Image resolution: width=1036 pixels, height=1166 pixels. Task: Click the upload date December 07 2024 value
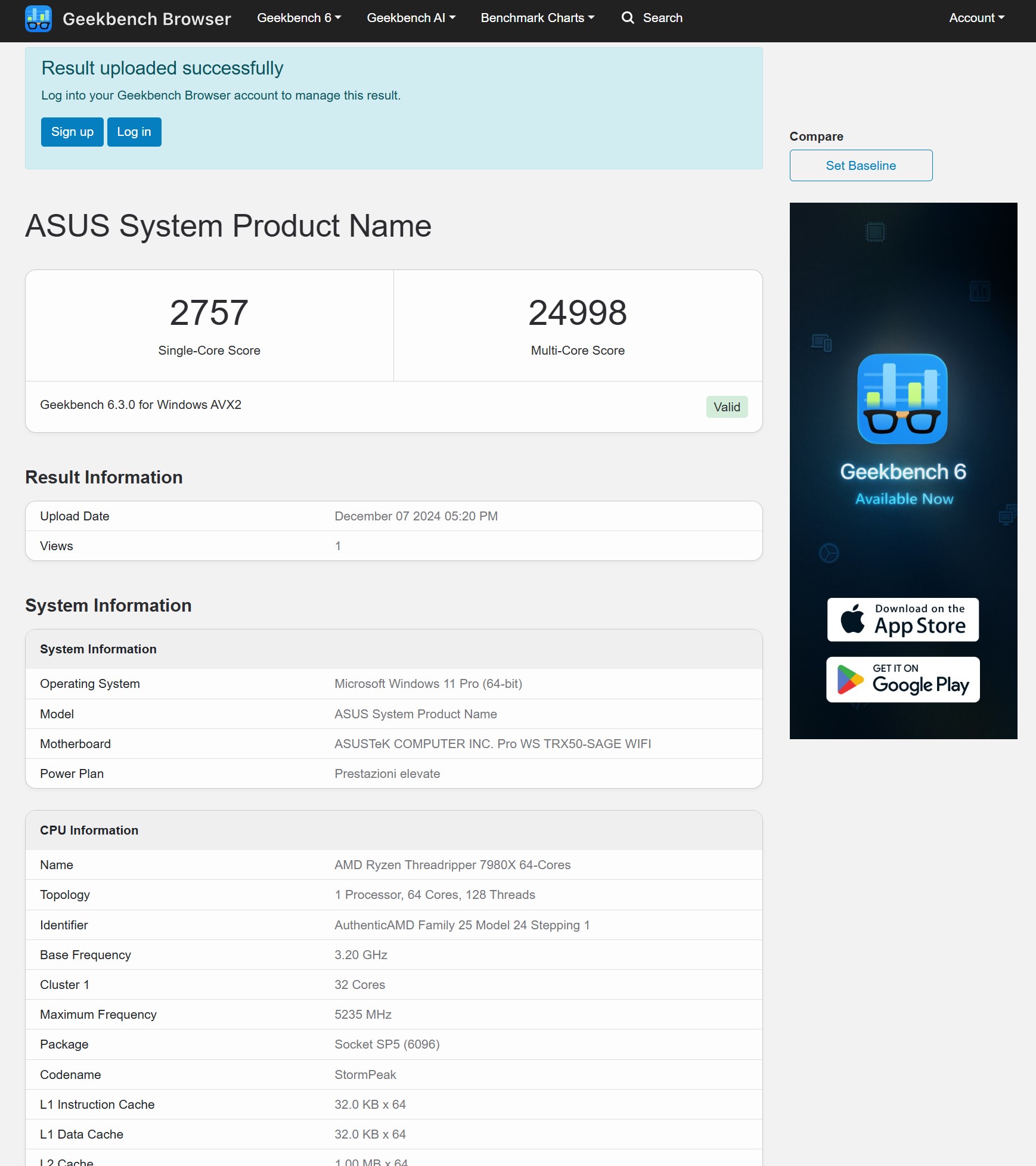416,516
